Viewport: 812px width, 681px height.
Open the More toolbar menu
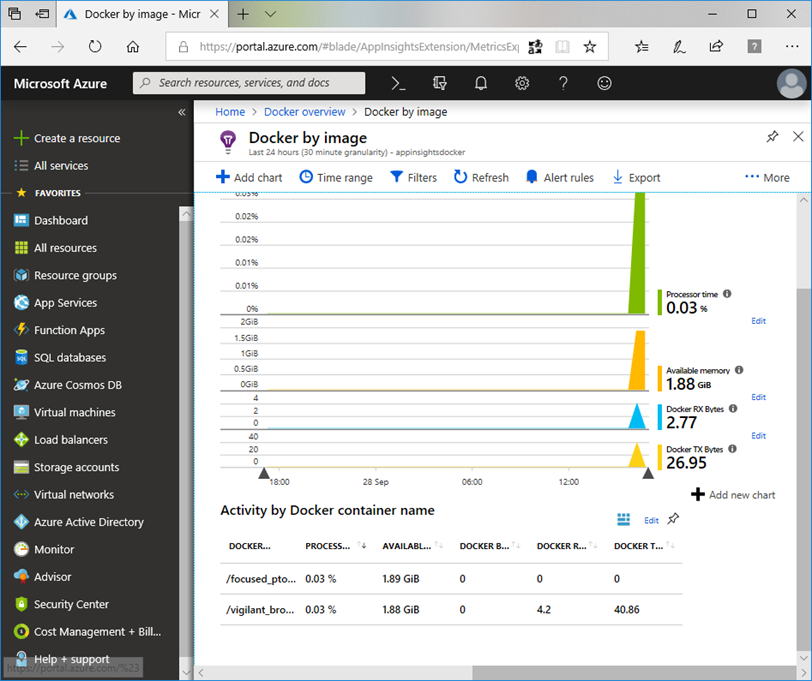(767, 178)
